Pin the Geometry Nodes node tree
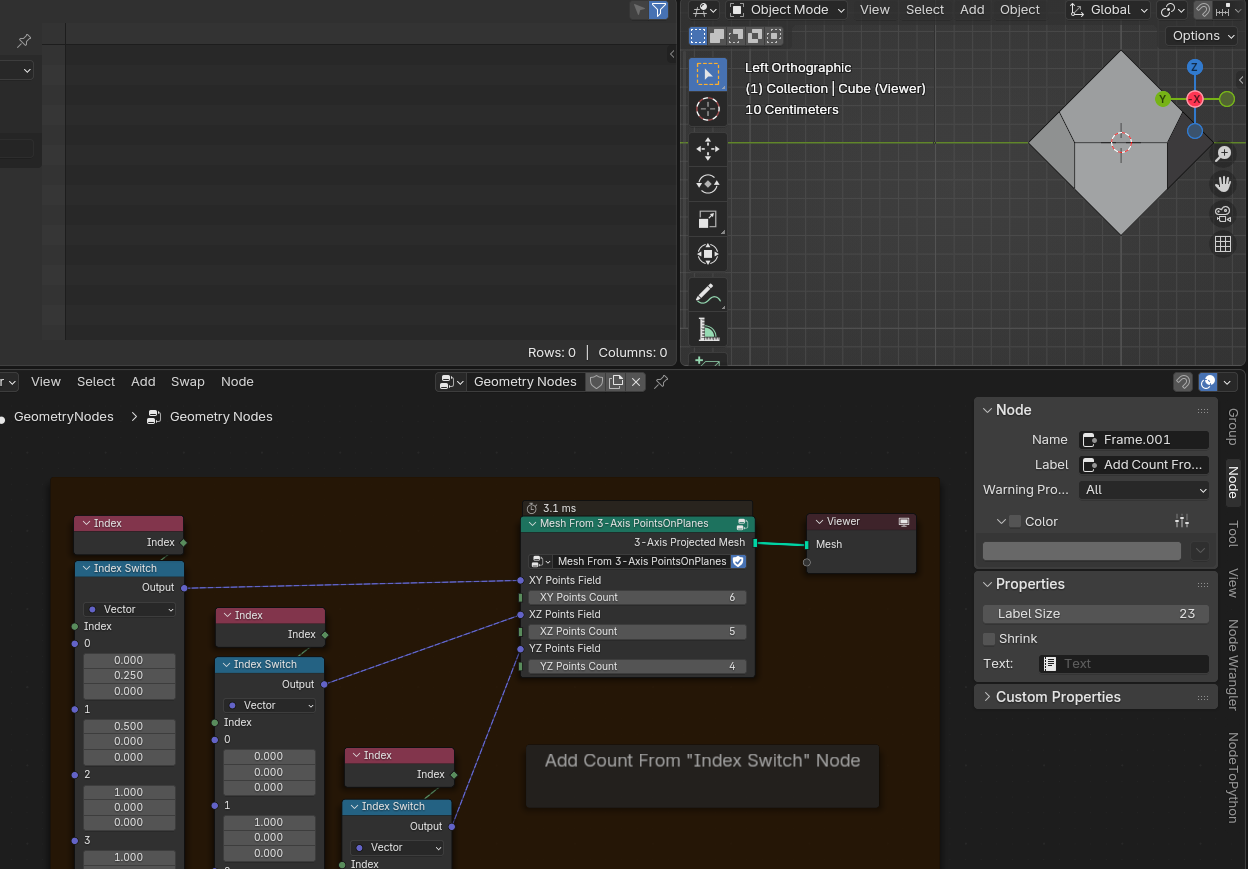Viewport: 1248px width, 869px height. coord(661,382)
